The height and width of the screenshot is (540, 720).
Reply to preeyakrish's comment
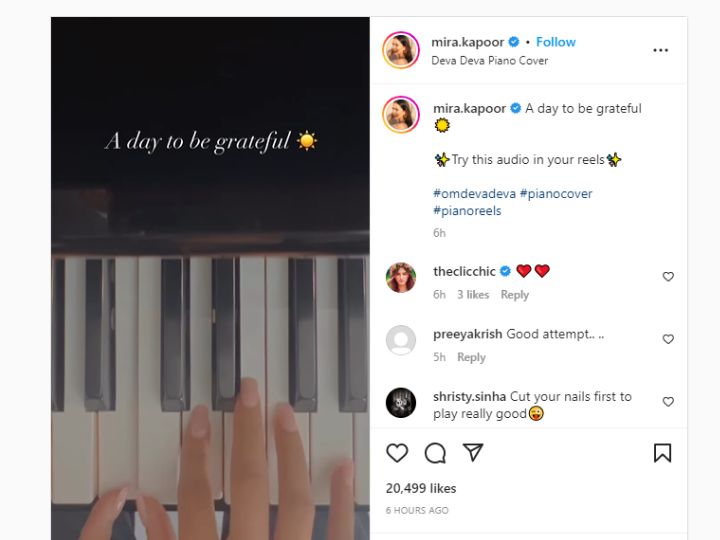point(471,357)
